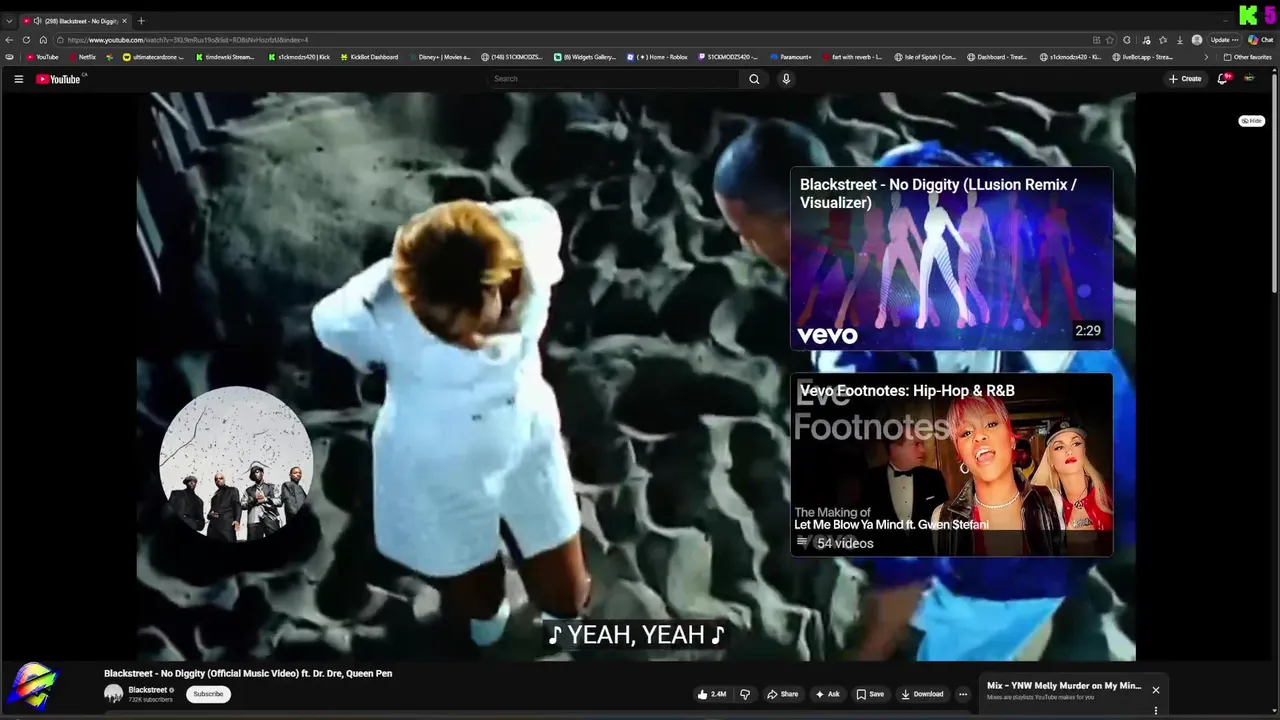Open Widgets Gallery bookmark

585,57
